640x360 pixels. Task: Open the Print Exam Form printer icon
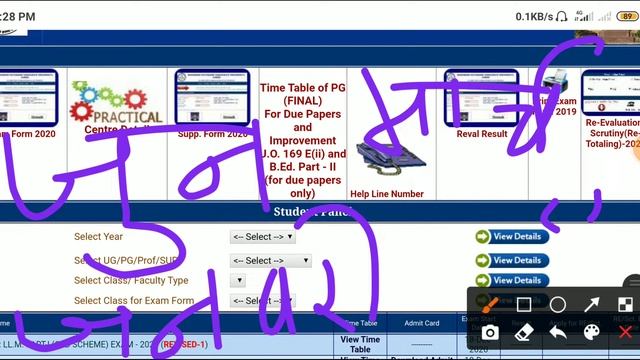[x=556, y=81]
